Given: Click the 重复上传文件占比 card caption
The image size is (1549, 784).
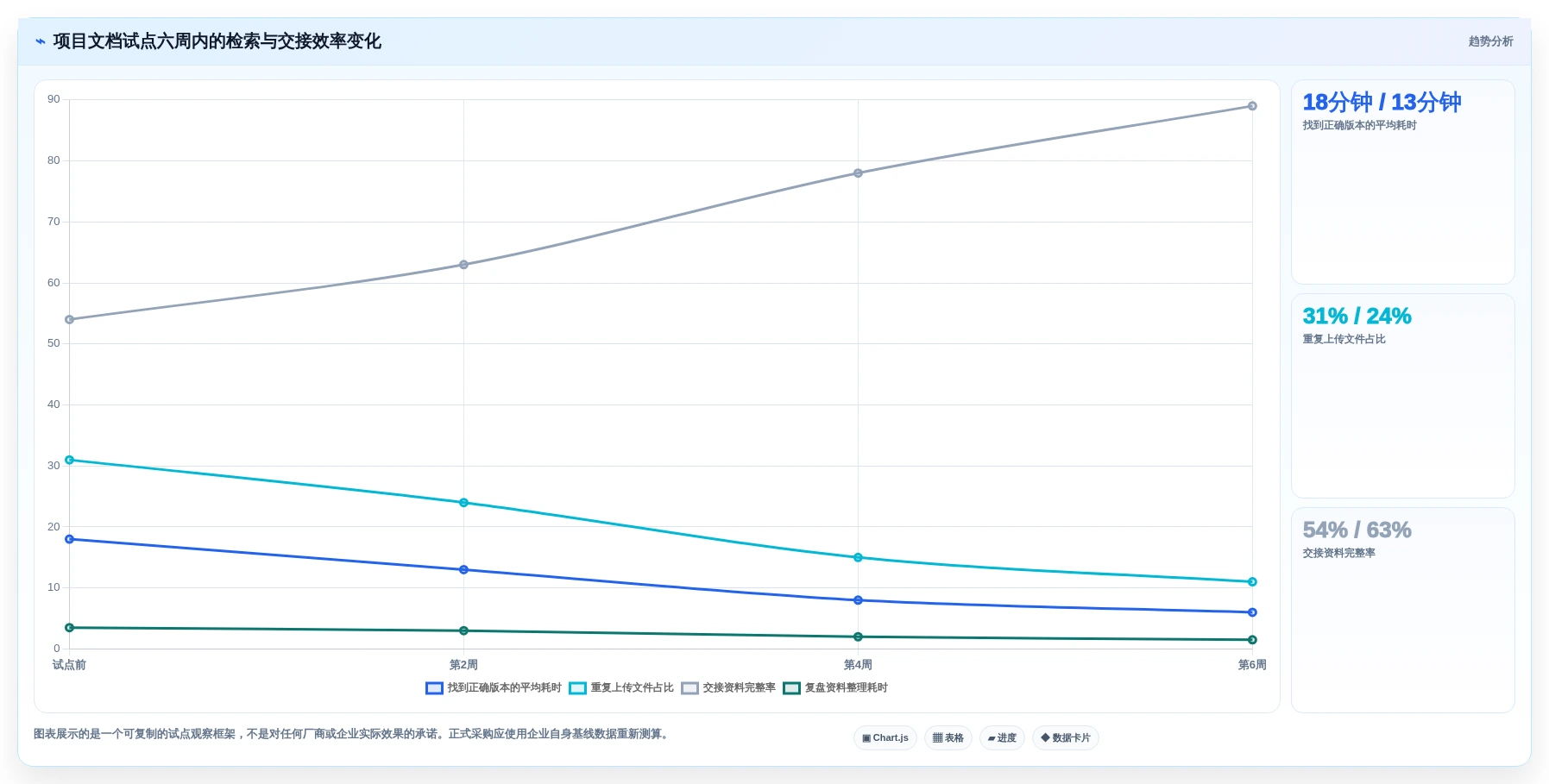Looking at the screenshot, I should pyautogui.click(x=1344, y=339).
